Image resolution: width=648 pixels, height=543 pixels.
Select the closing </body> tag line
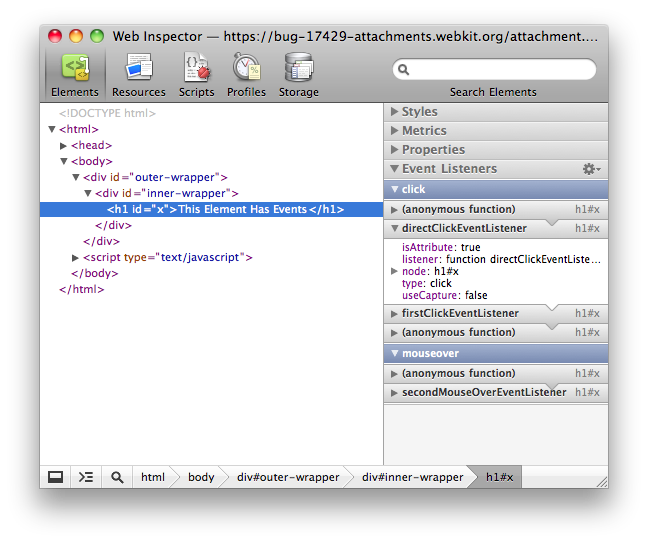tap(95, 274)
